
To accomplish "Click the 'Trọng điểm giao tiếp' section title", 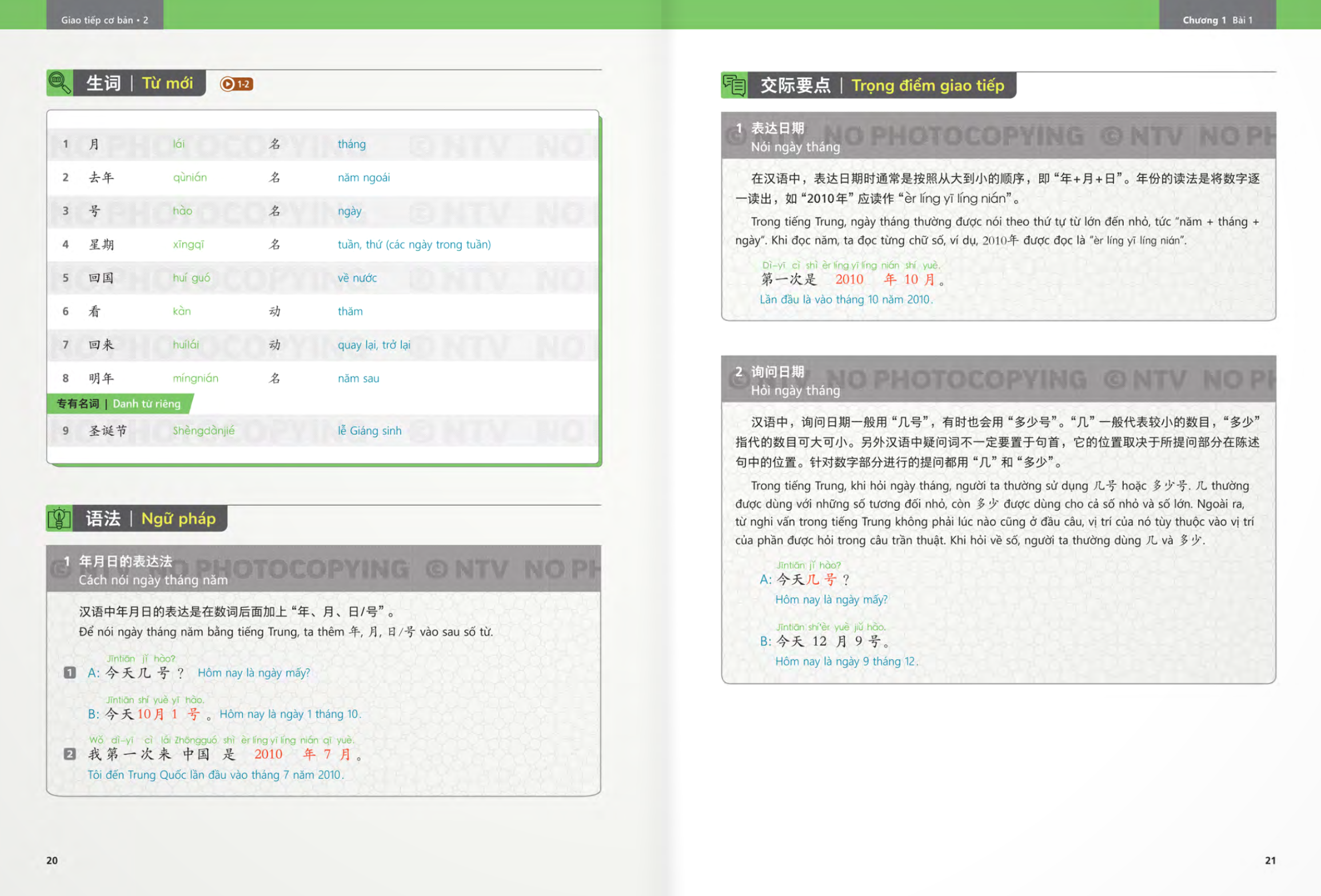I will [x=927, y=86].
